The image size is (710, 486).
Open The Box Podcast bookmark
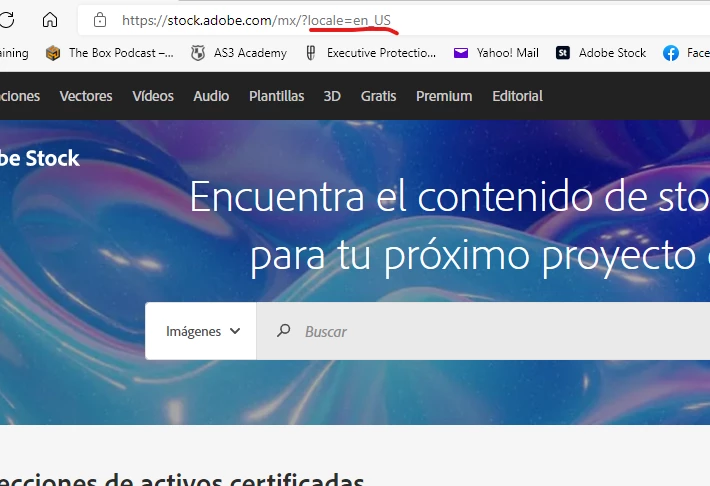110,53
